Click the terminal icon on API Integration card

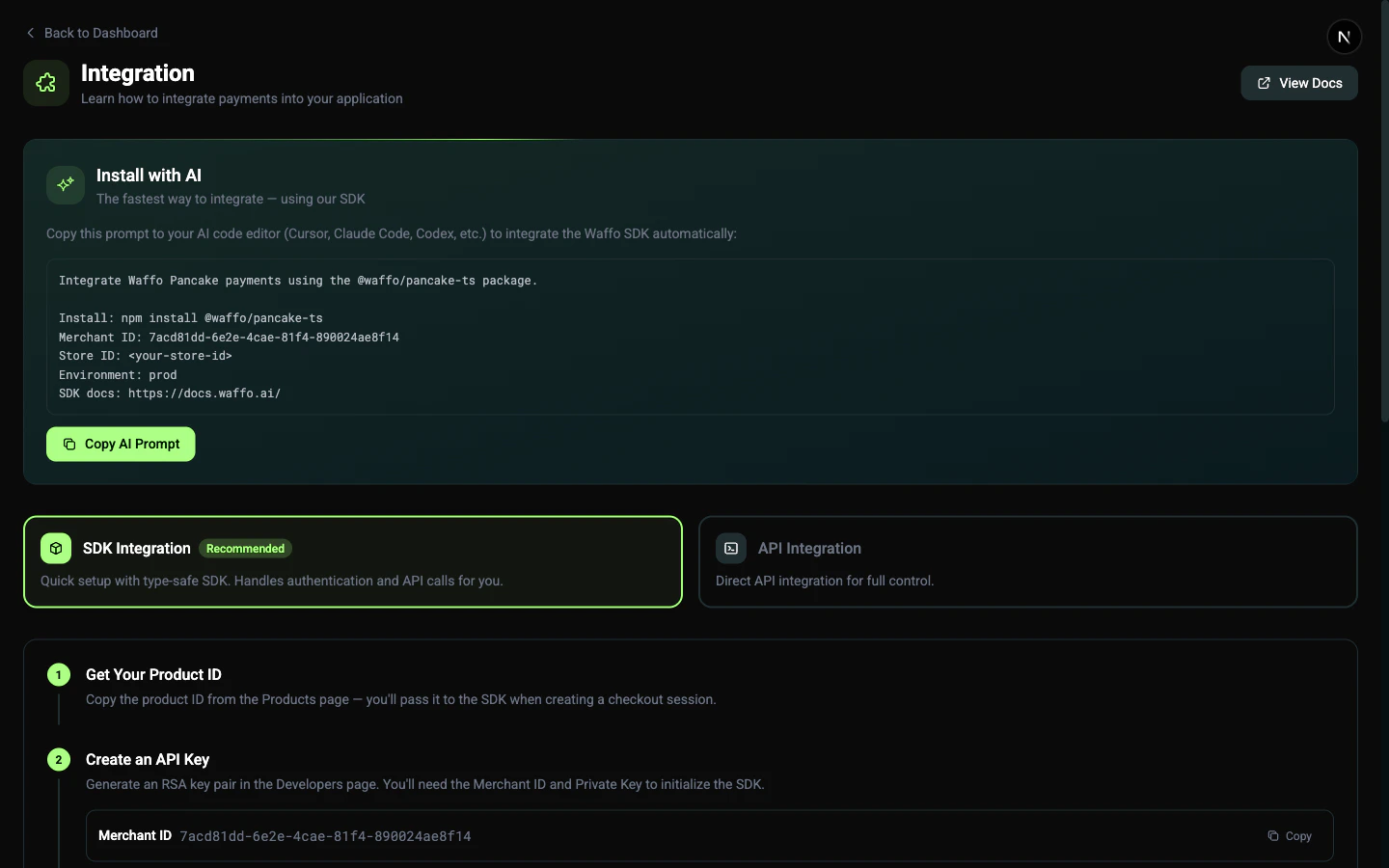(x=730, y=548)
